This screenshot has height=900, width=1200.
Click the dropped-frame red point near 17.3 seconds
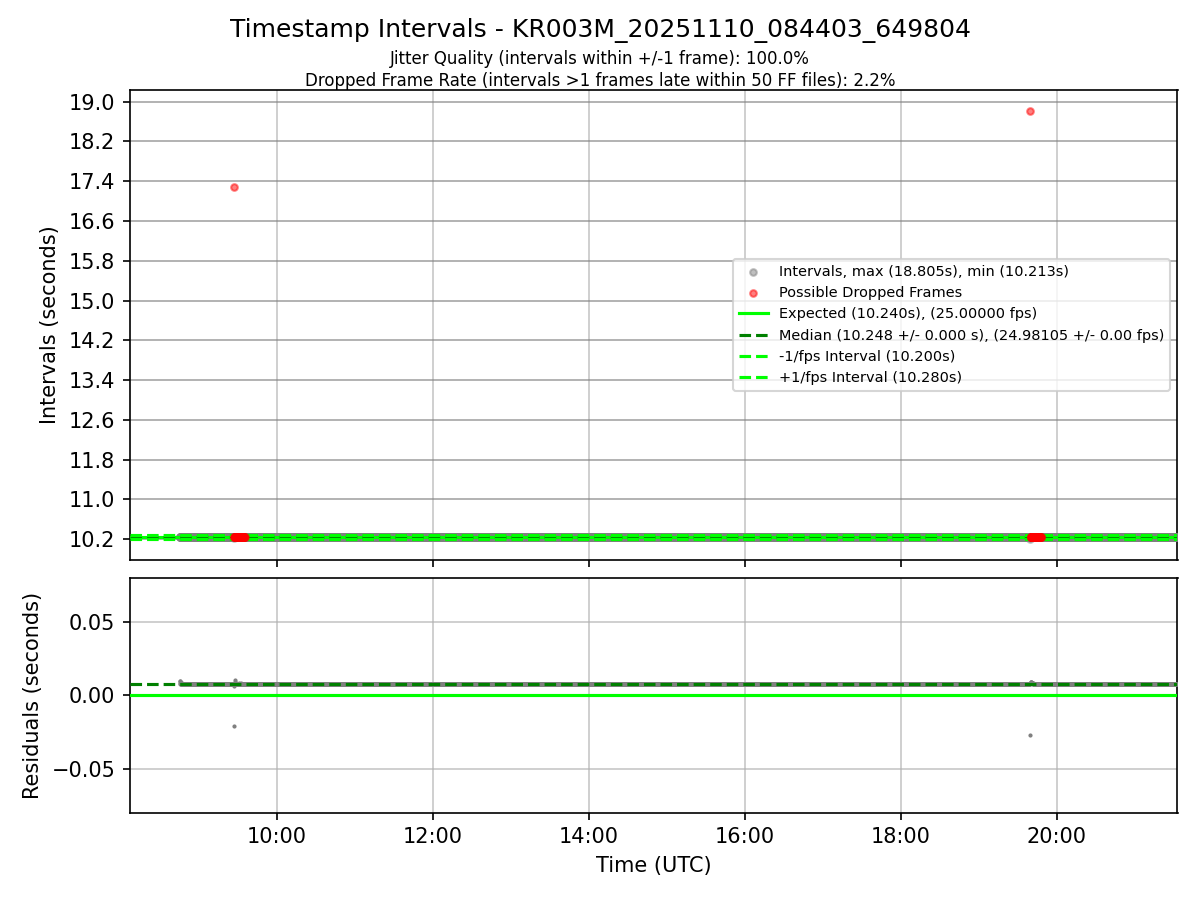point(234,187)
